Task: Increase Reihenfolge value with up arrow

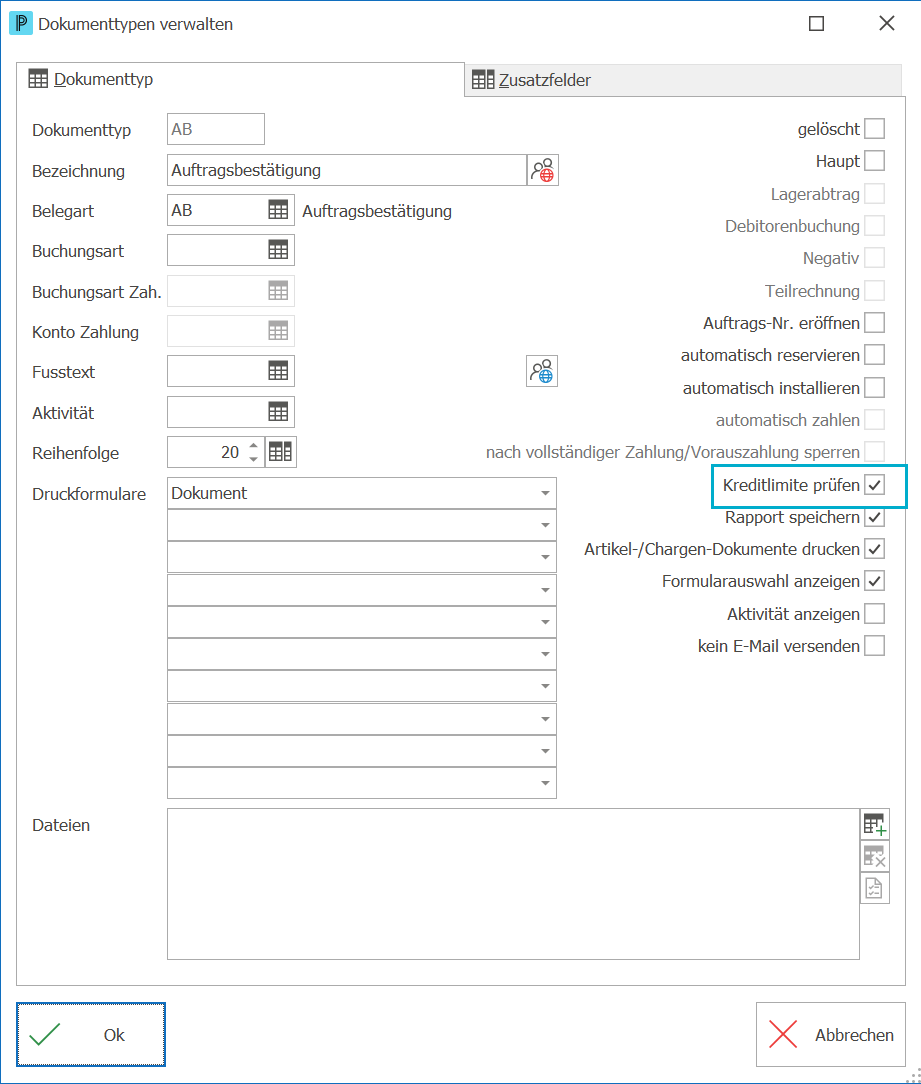Action: [254, 446]
